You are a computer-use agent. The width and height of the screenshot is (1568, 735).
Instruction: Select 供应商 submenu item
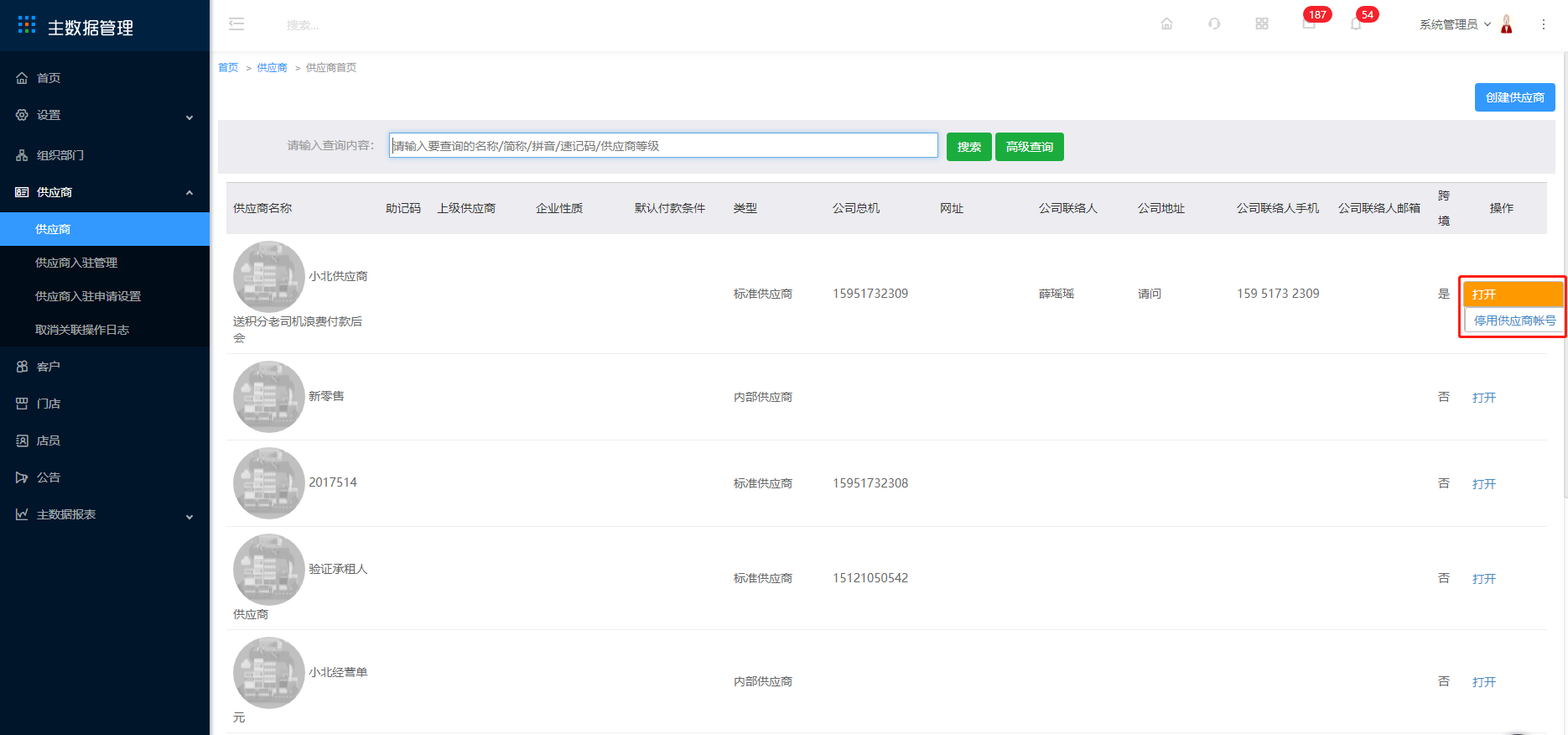[x=105, y=229]
